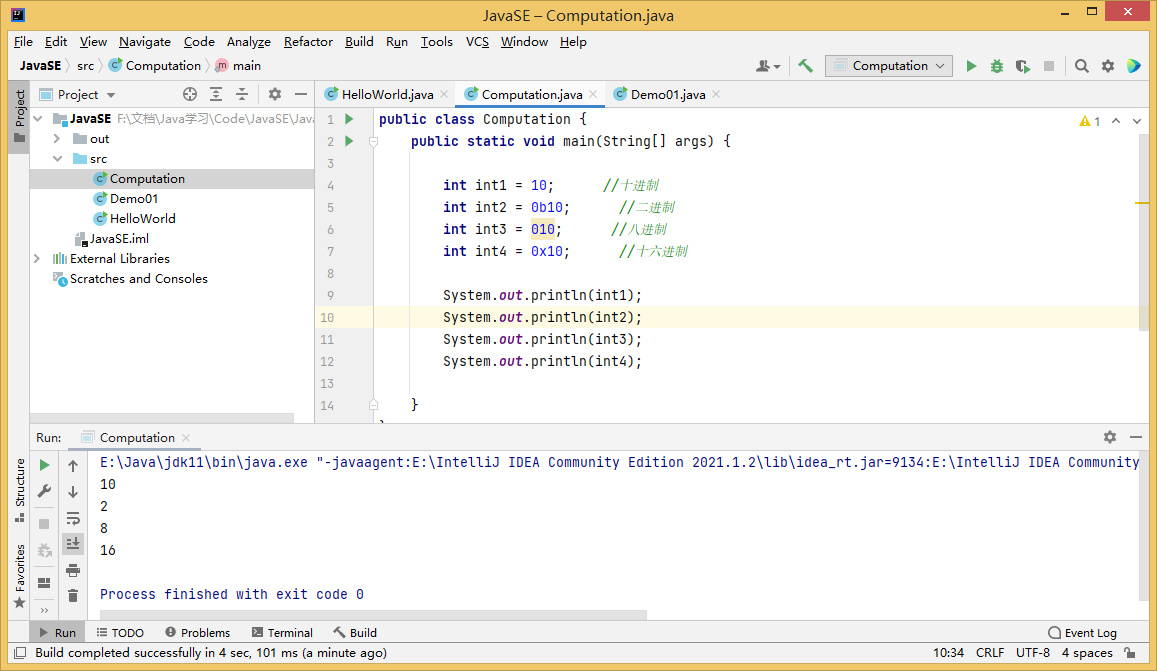This screenshot has height=671, width=1157.
Task: Expand External Libraries node
Action: 37,258
